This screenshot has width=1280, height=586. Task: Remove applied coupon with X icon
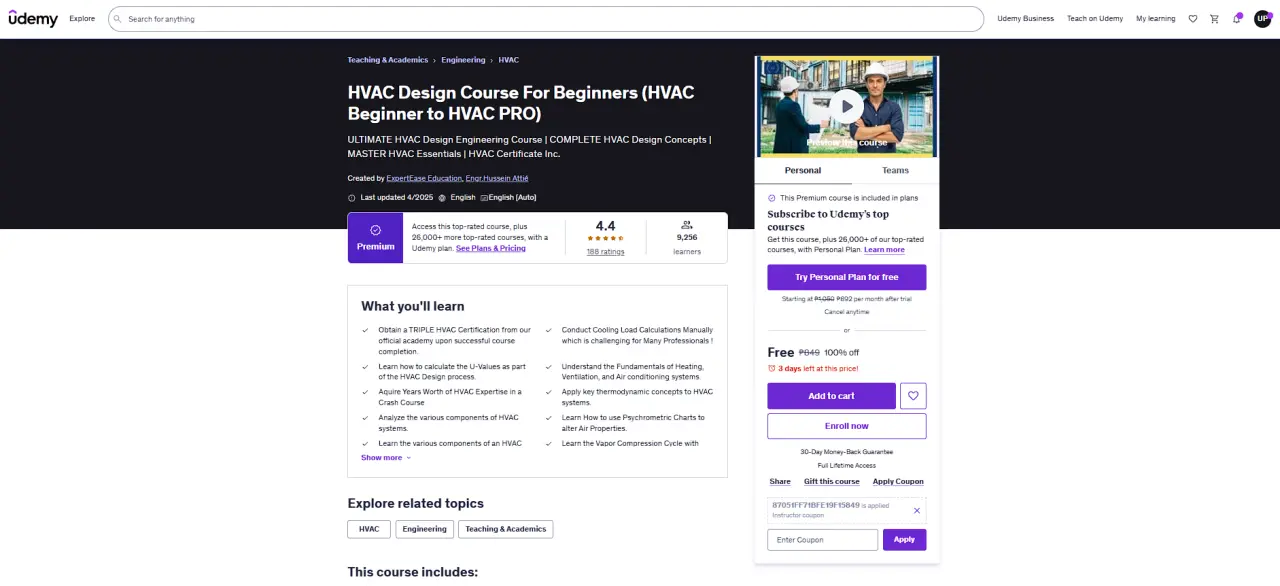(x=917, y=510)
